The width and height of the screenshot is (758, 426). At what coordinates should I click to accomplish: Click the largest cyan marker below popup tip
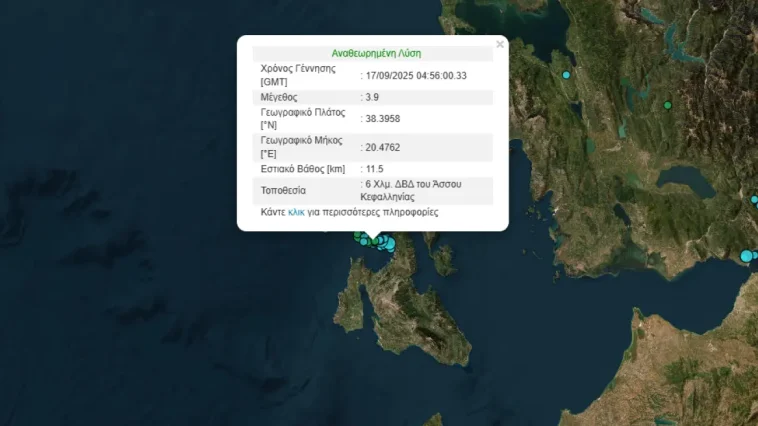tap(388, 243)
